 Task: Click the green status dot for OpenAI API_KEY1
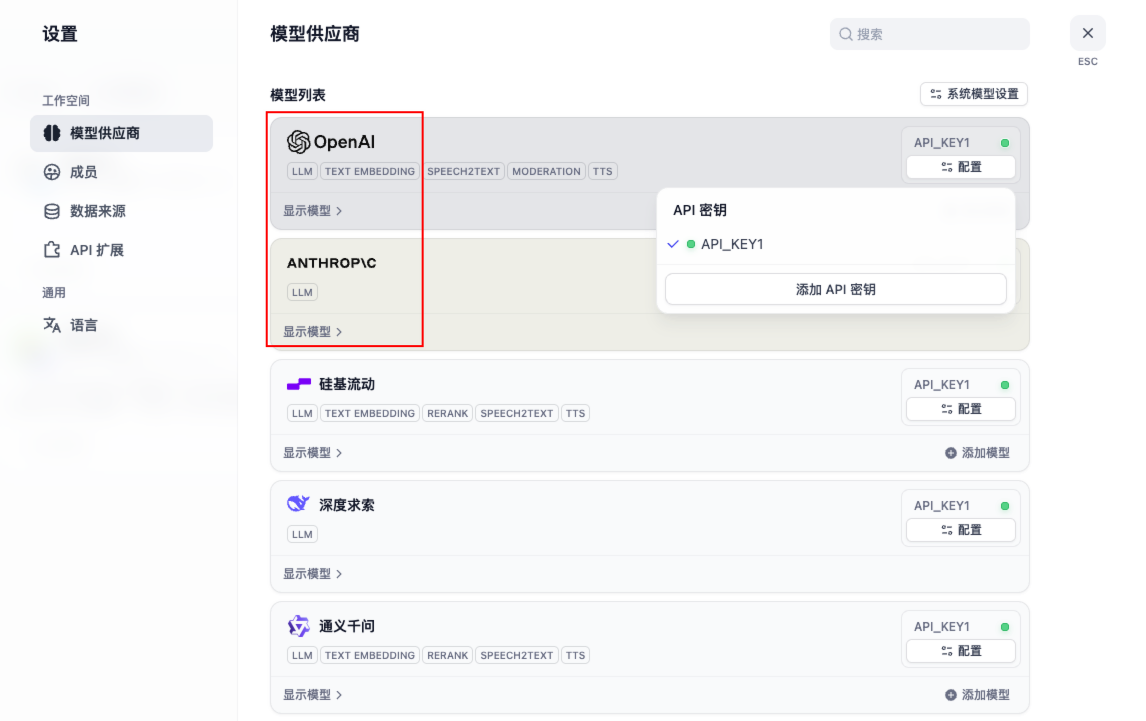1005,143
